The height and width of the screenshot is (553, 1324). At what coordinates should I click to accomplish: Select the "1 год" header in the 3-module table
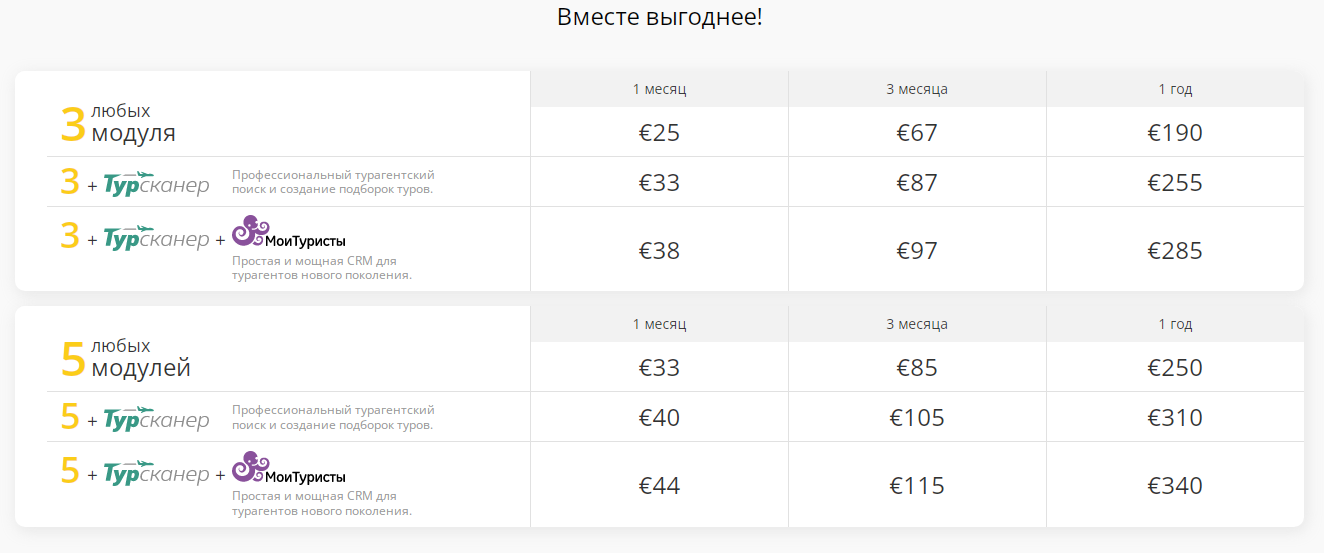pyautogui.click(x=1175, y=89)
